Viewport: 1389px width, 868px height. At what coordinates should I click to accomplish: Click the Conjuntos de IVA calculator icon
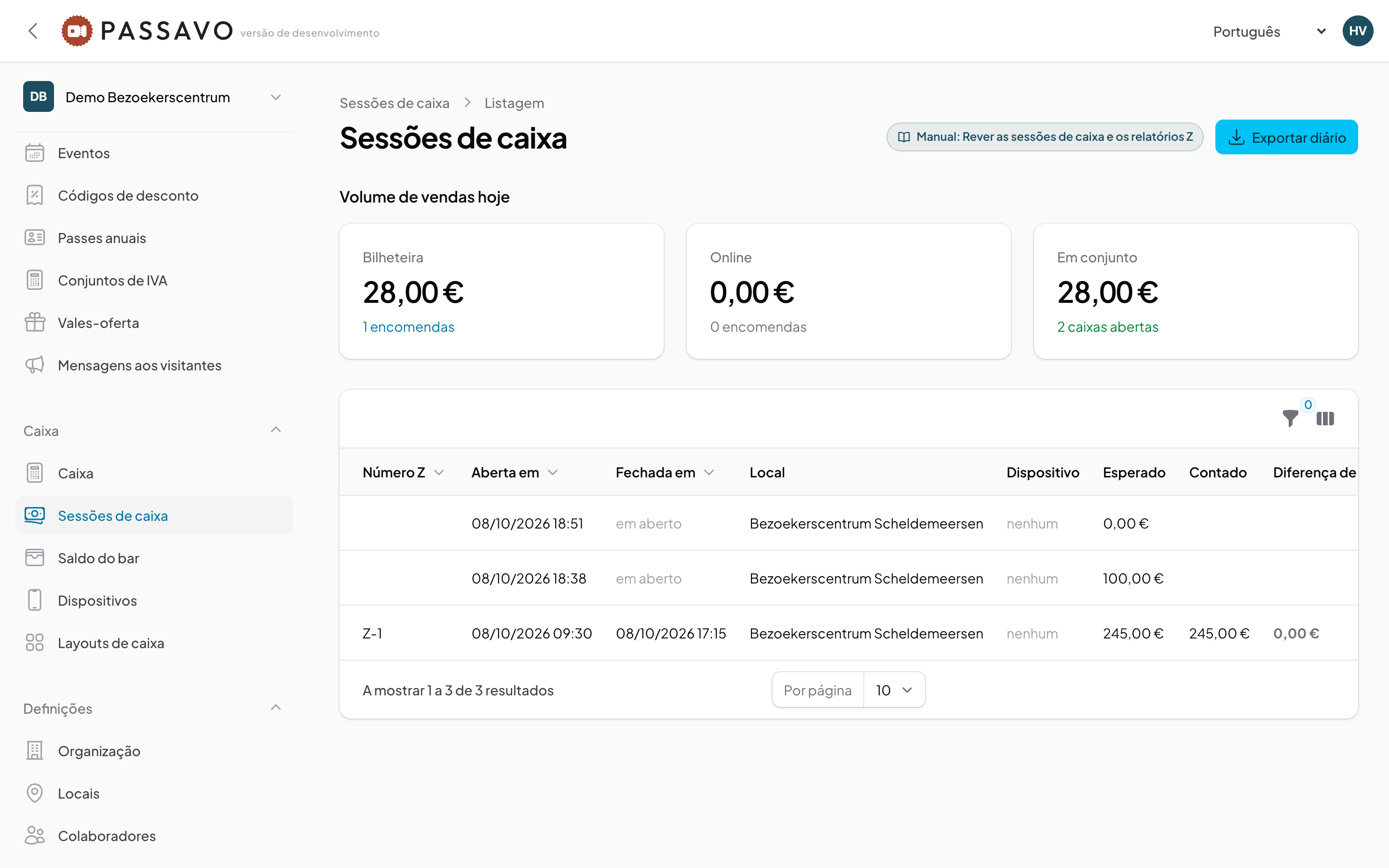coord(34,280)
